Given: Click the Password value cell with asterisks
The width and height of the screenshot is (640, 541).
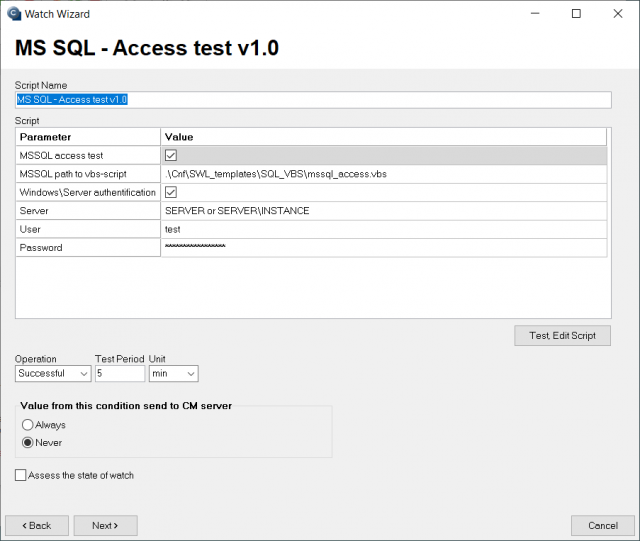Looking at the screenshot, I should [x=384, y=247].
